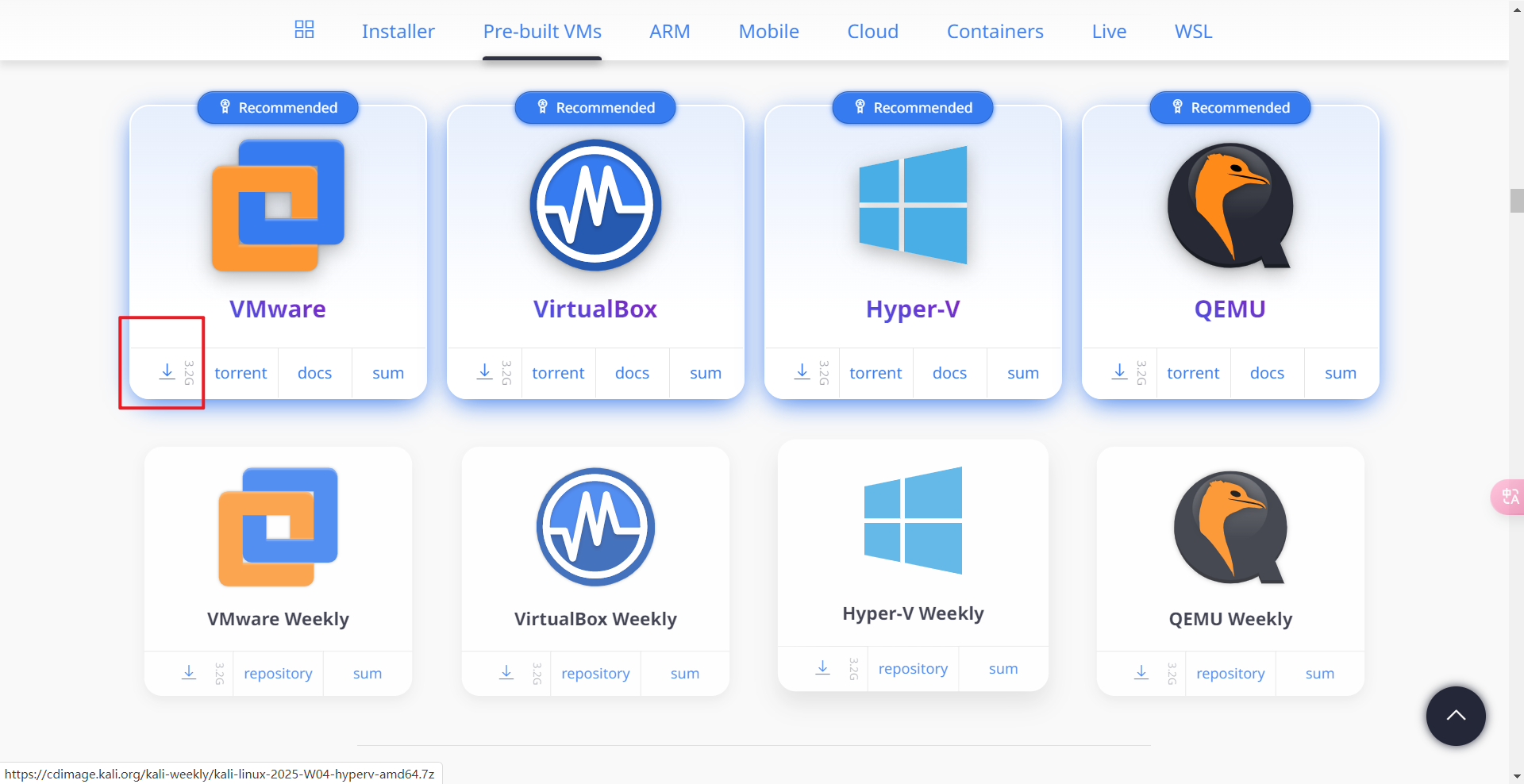Click the pink translate widget icon
The height and width of the screenshot is (784, 1524).
[1508, 497]
